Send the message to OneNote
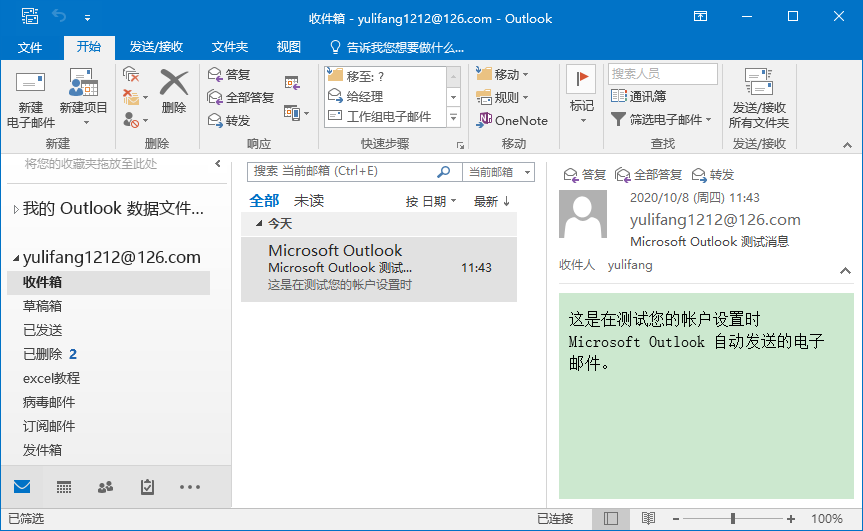863x531 pixels. click(x=512, y=120)
